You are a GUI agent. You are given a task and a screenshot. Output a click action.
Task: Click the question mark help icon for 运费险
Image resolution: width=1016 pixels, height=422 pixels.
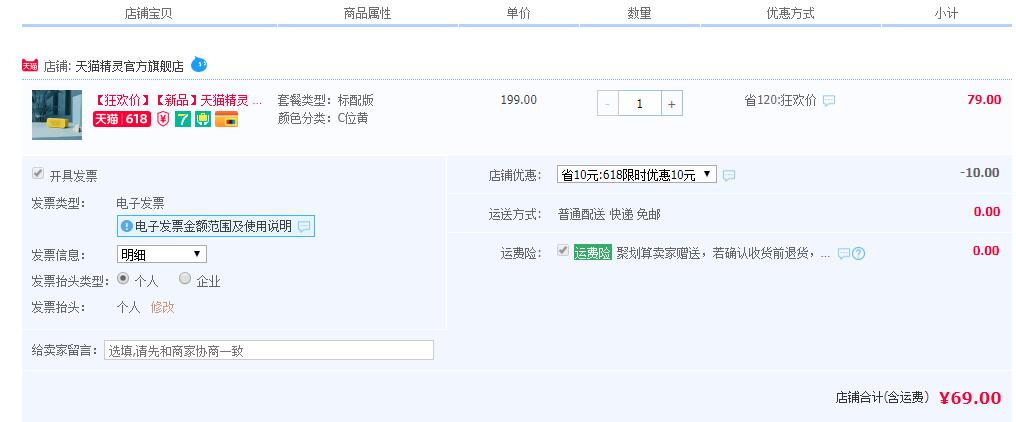(x=859, y=253)
